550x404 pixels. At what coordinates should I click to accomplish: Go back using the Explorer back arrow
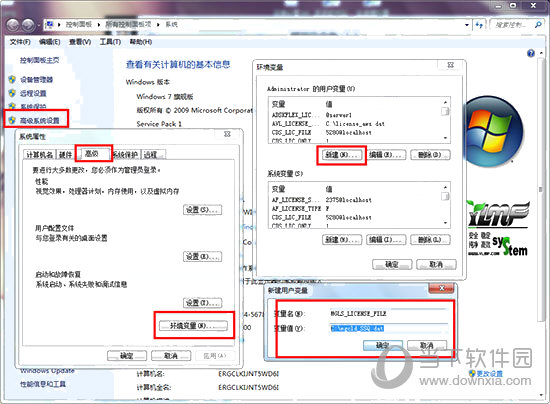point(13,25)
